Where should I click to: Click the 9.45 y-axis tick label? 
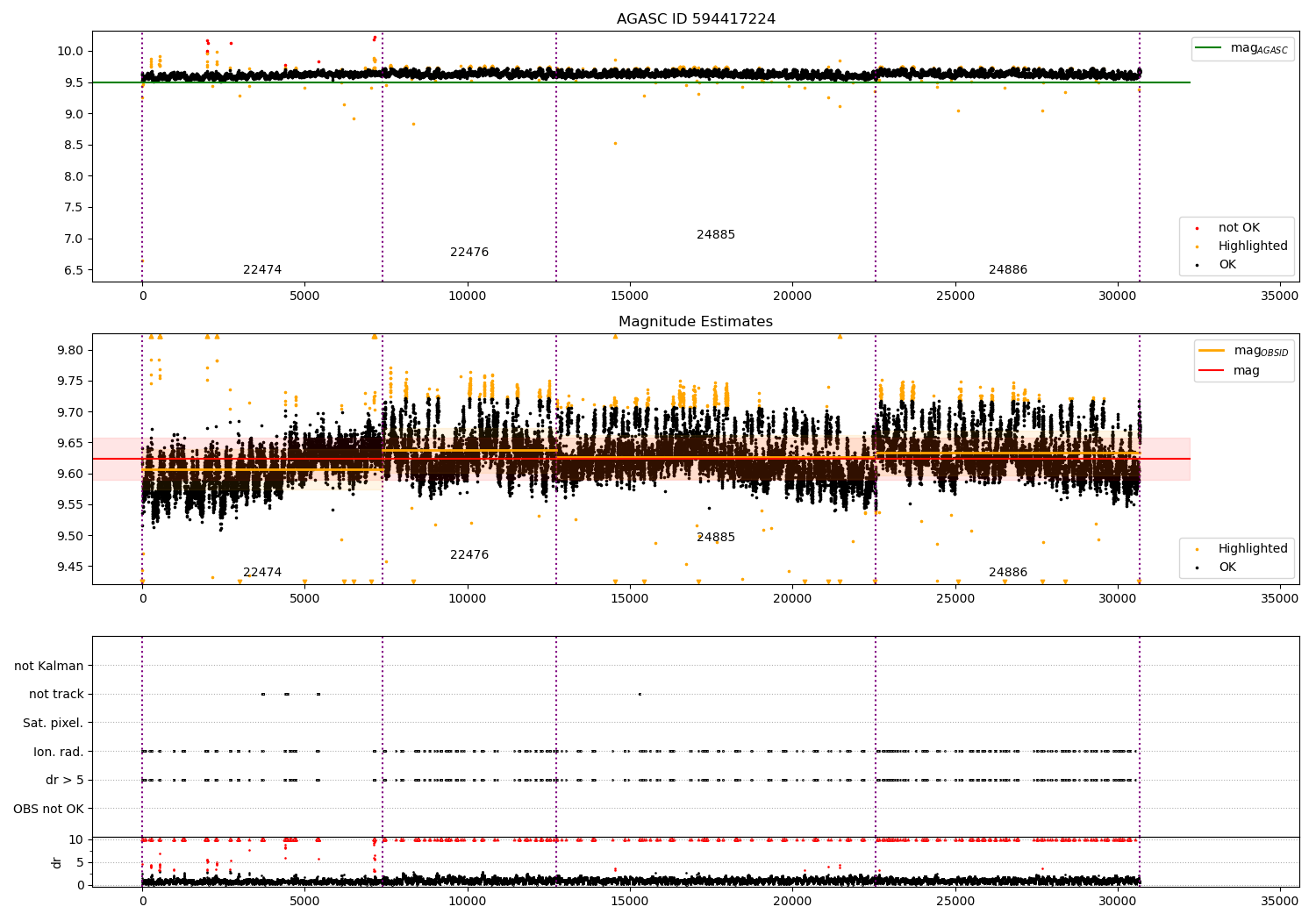pyautogui.click(x=68, y=568)
